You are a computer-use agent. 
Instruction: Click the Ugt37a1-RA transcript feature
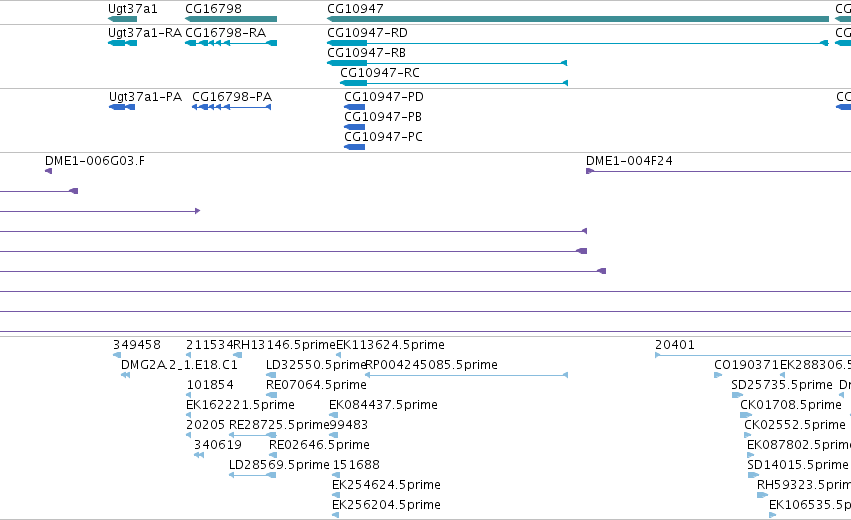point(123,43)
